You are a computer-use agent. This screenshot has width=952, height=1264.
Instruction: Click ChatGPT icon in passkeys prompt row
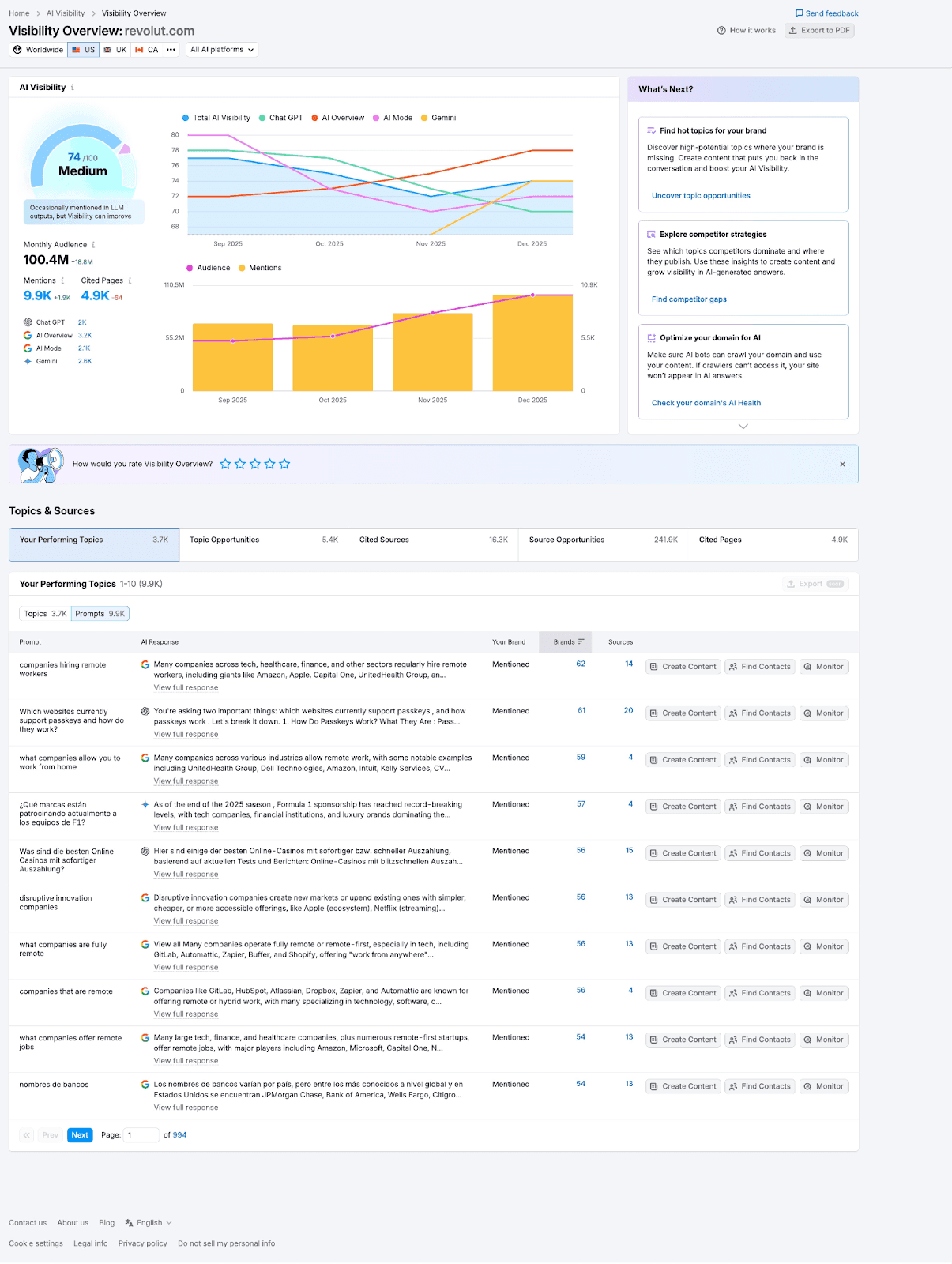145,712
